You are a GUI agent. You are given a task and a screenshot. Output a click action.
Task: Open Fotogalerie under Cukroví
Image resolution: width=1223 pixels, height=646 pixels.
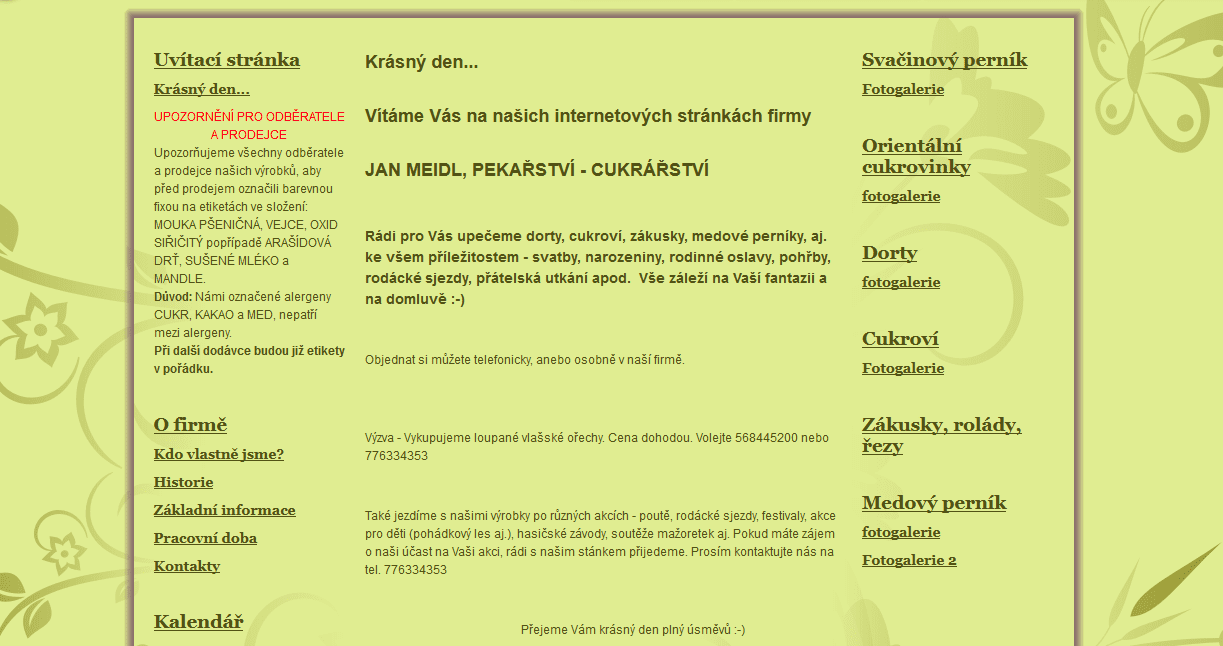coord(903,368)
